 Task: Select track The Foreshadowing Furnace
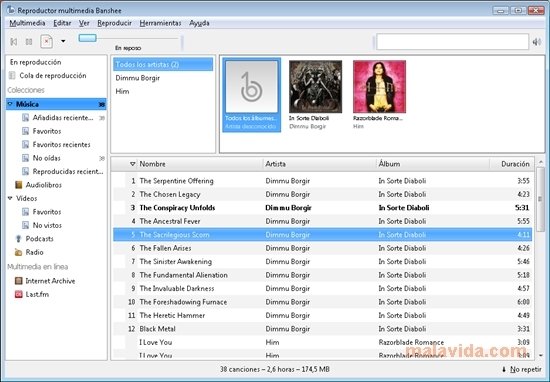click(322, 302)
